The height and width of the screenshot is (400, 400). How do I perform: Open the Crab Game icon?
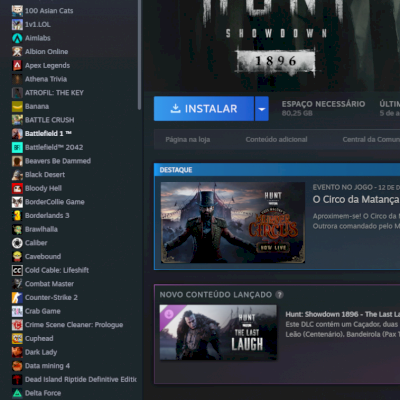(x=17, y=311)
